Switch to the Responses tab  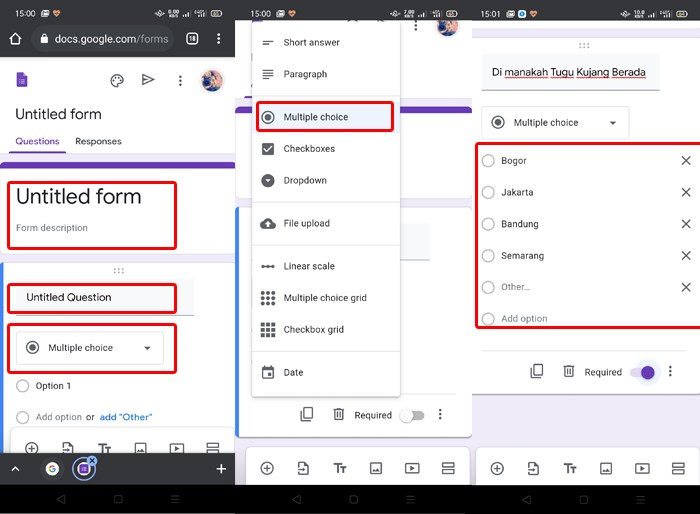point(98,142)
